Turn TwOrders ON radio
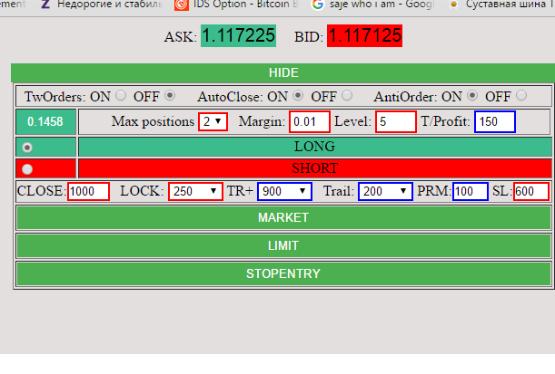 (x=121, y=96)
